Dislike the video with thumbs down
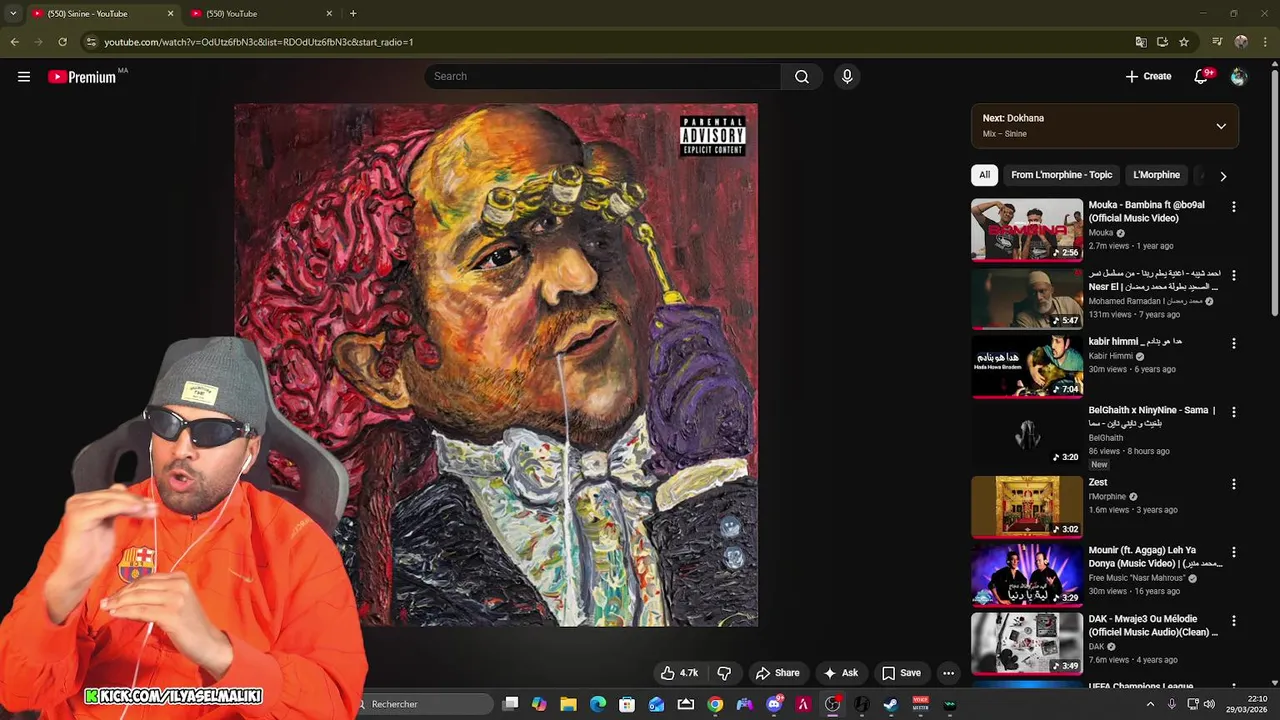This screenshot has height=720, width=1280. [725, 673]
